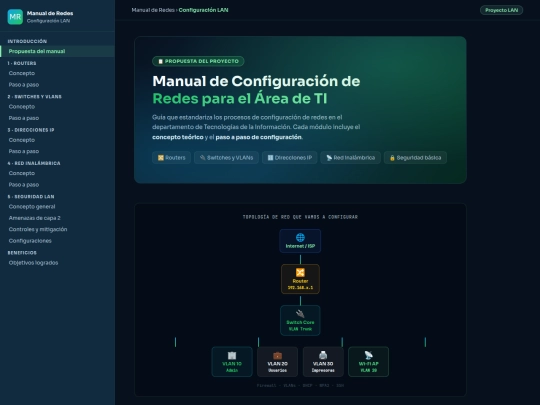Screen dimensions: 540x405
Task: Go to Amenazas de capa 2
Action: click(x=34, y=218)
